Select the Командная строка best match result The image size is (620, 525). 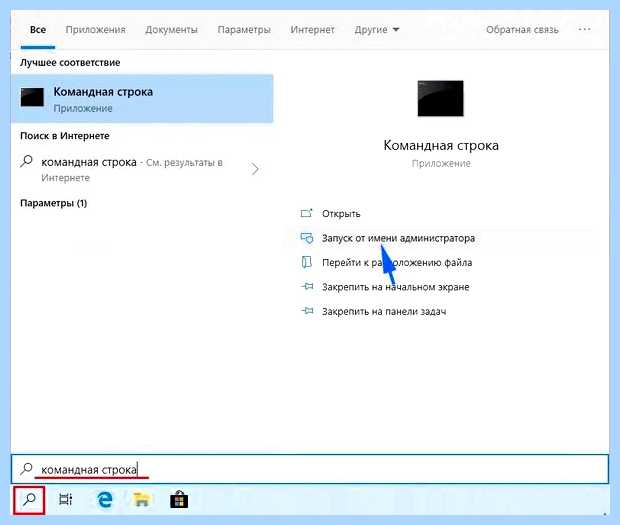(142, 98)
